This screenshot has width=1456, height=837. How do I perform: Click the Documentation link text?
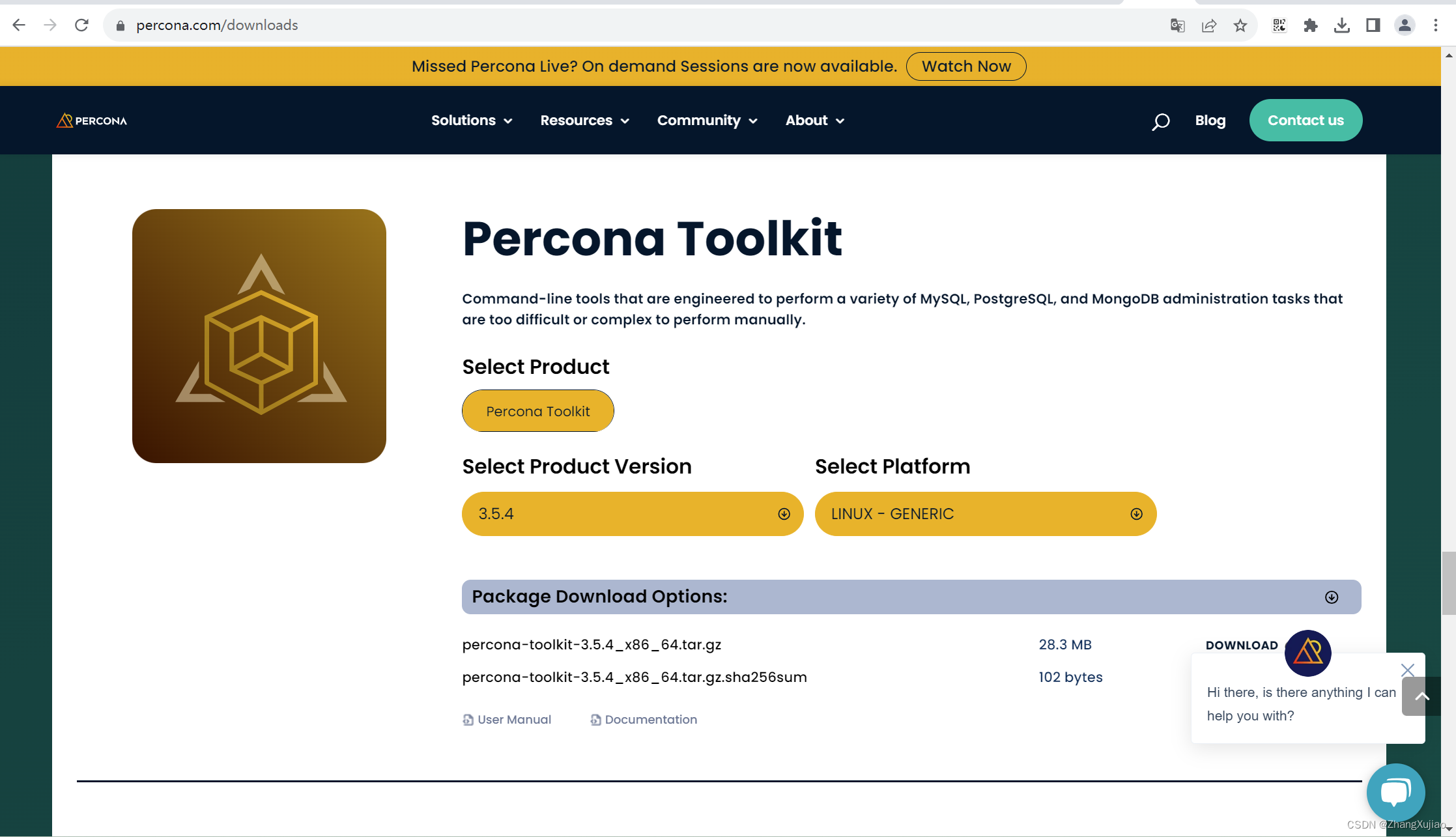[x=651, y=720]
